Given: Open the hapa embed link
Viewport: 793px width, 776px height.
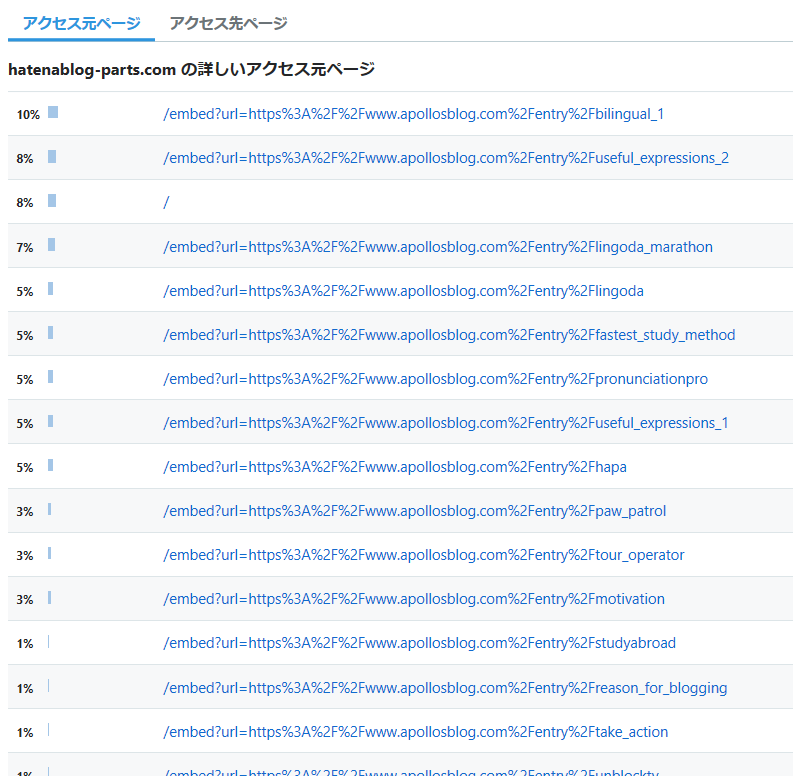Looking at the screenshot, I should [394, 467].
